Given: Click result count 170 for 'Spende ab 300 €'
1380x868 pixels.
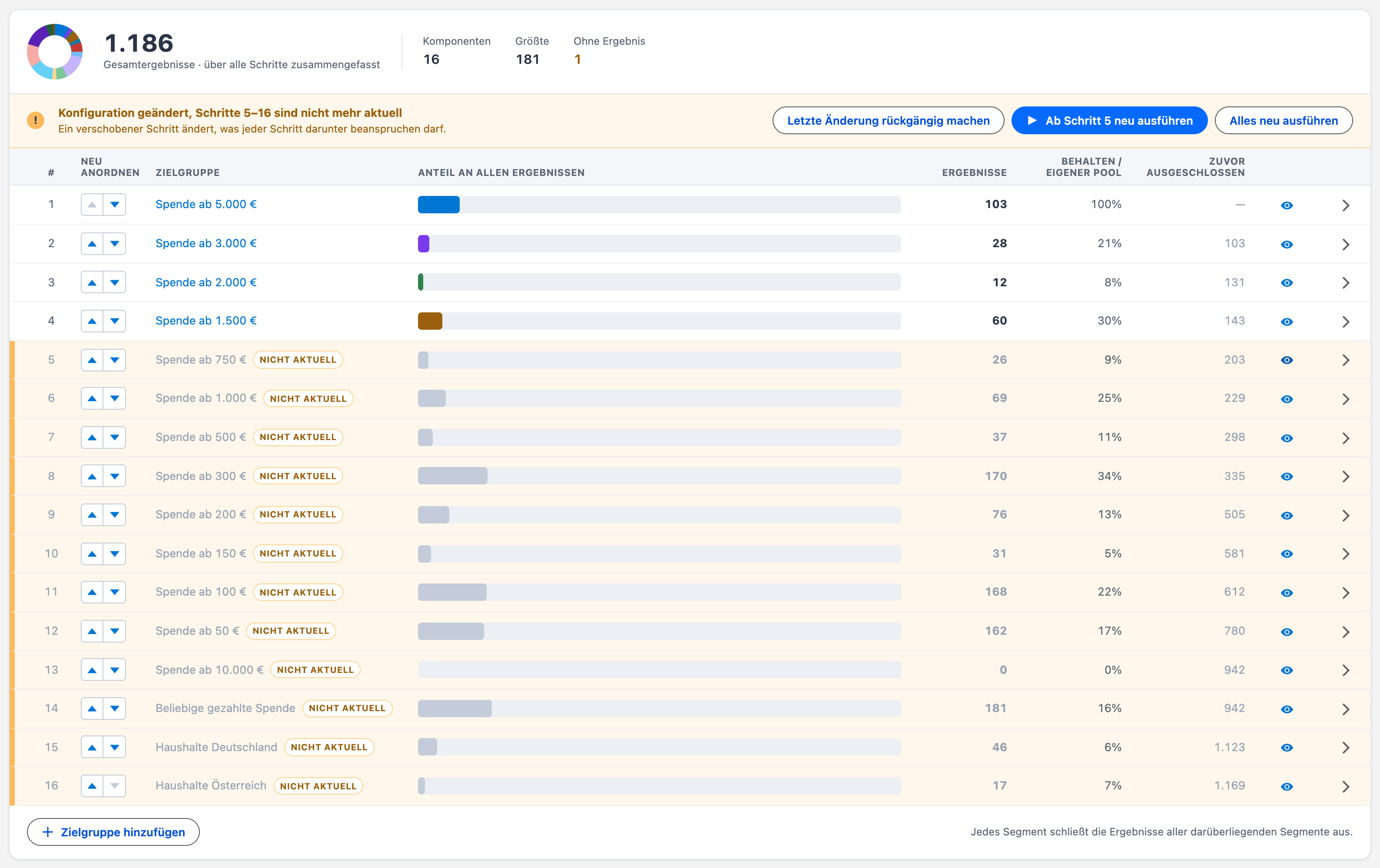Looking at the screenshot, I should click(995, 476).
